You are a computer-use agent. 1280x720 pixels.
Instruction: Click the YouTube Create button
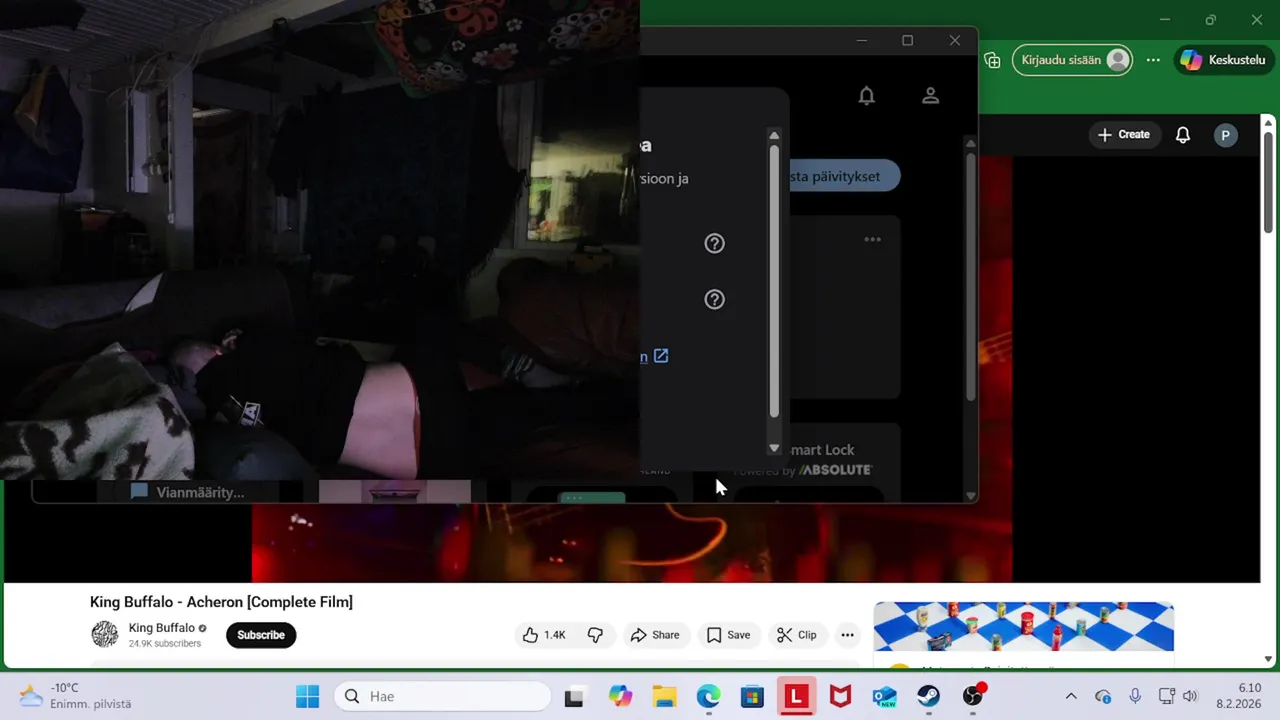[x=1124, y=135]
